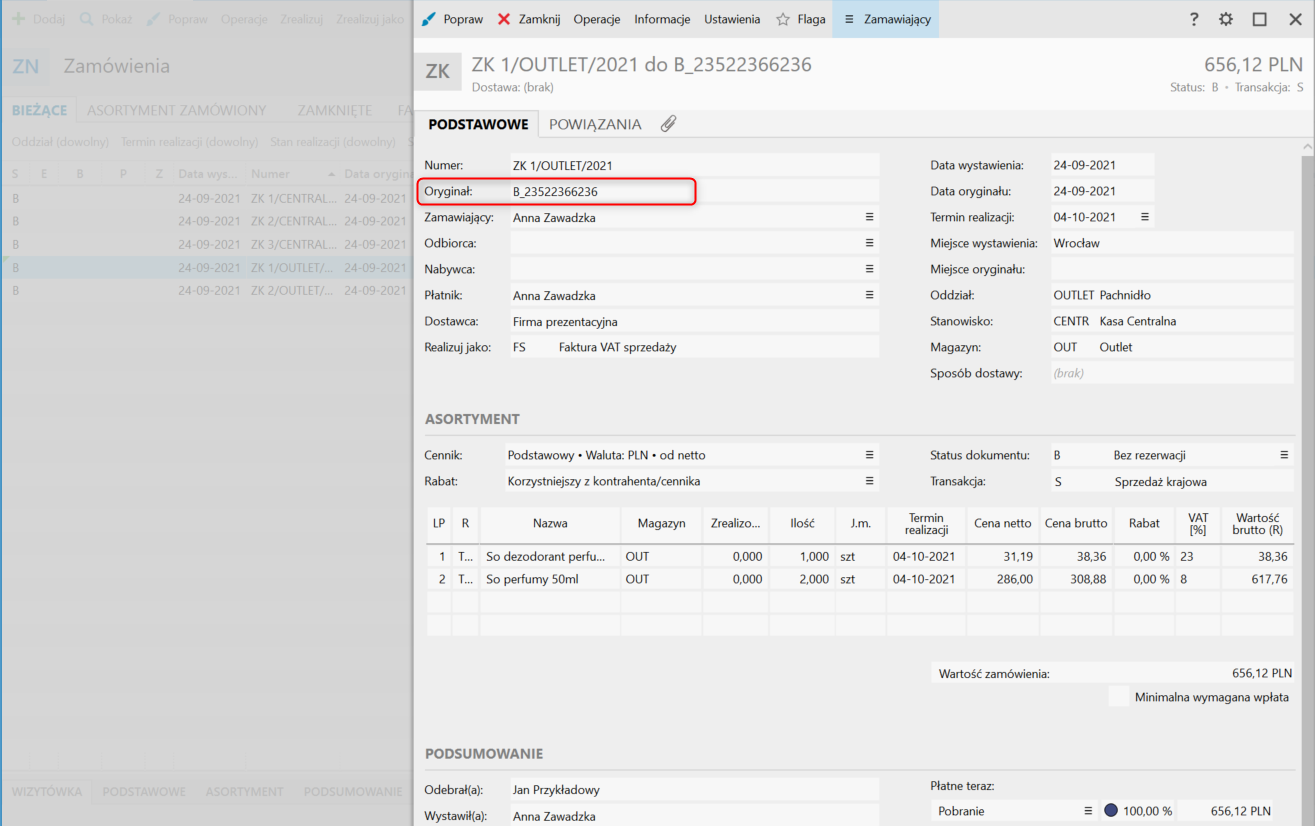The height and width of the screenshot is (826, 1315).
Task: Click the Flaga star icon
Action: [x=783, y=19]
